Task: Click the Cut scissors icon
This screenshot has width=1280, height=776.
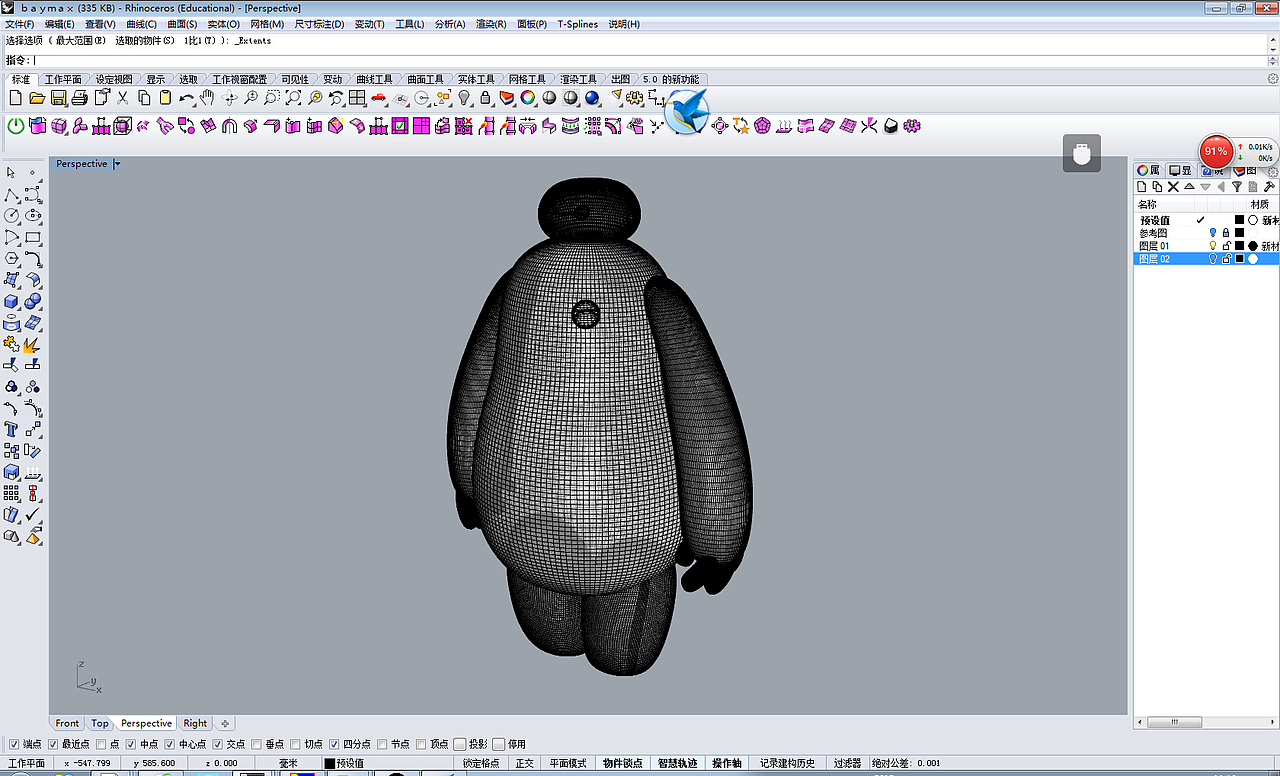Action: [123, 98]
